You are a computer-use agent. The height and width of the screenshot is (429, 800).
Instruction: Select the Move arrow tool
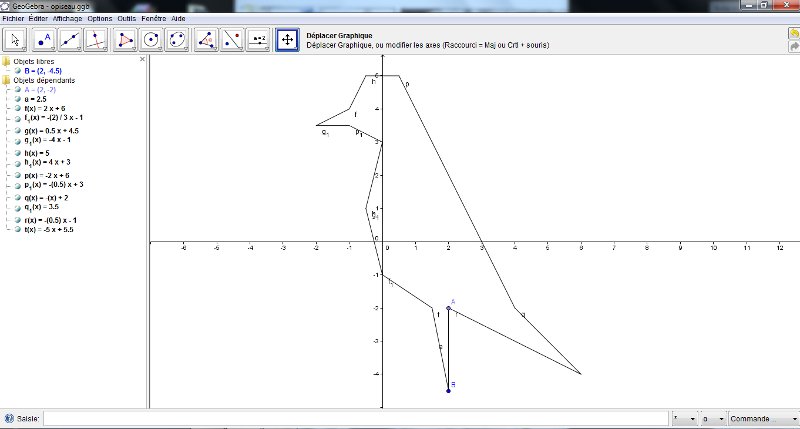[16, 39]
